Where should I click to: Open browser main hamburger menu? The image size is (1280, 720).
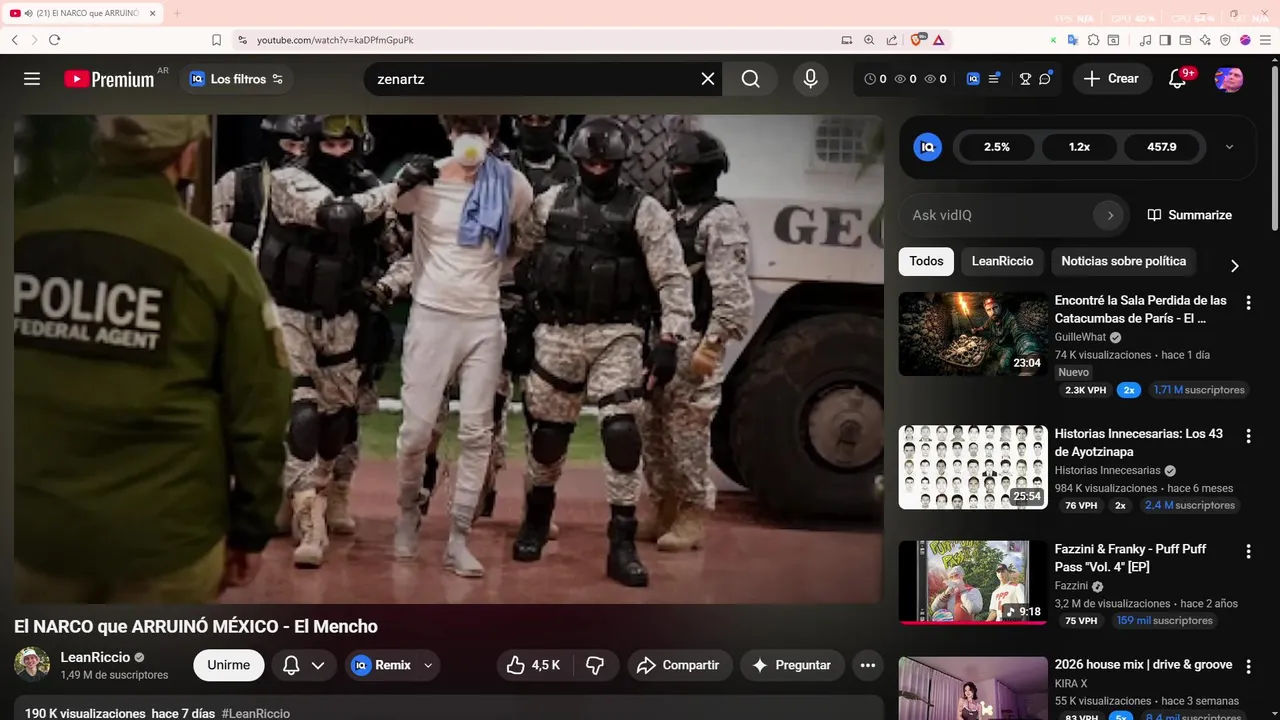point(1265,40)
